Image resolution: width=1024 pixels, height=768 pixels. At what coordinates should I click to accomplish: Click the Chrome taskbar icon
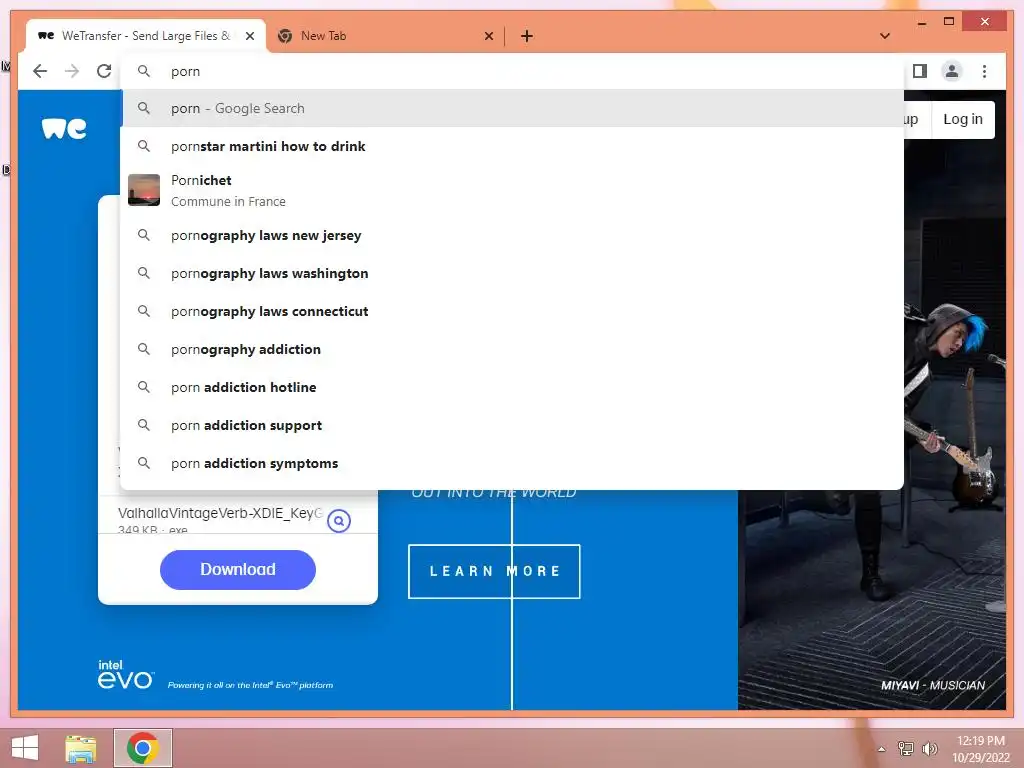pyautogui.click(x=143, y=748)
